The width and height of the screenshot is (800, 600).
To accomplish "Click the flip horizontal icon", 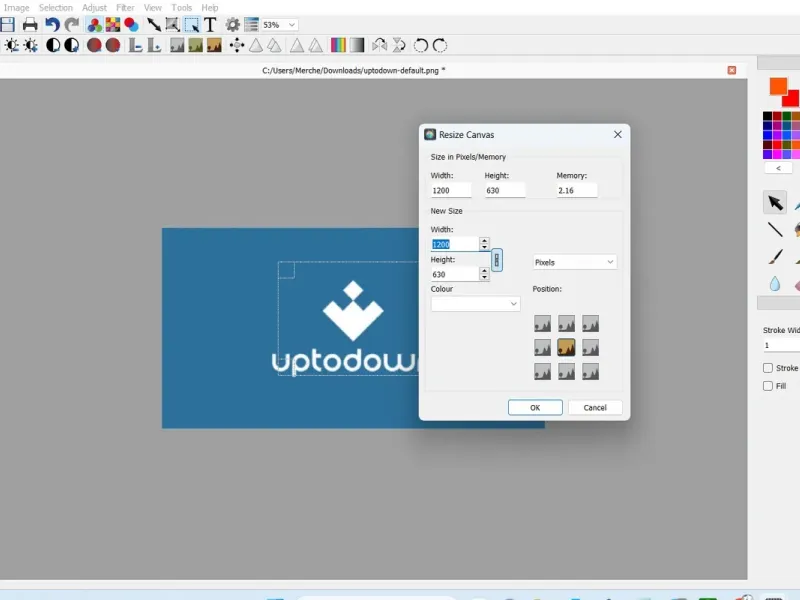I will (380, 45).
